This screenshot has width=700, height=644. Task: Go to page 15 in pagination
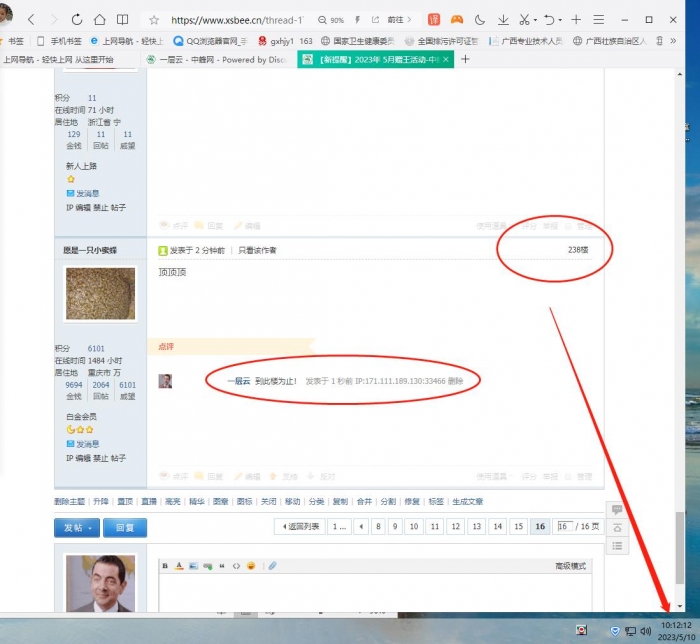(518, 526)
